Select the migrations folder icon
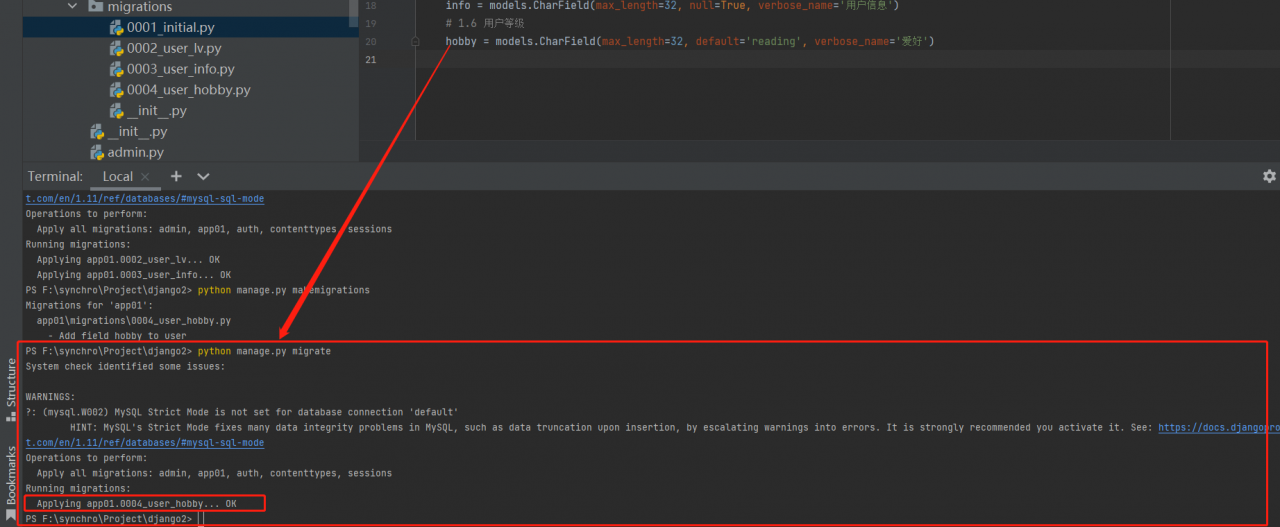This screenshot has width=1280, height=527. pyautogui.click(x=95, y=7)
